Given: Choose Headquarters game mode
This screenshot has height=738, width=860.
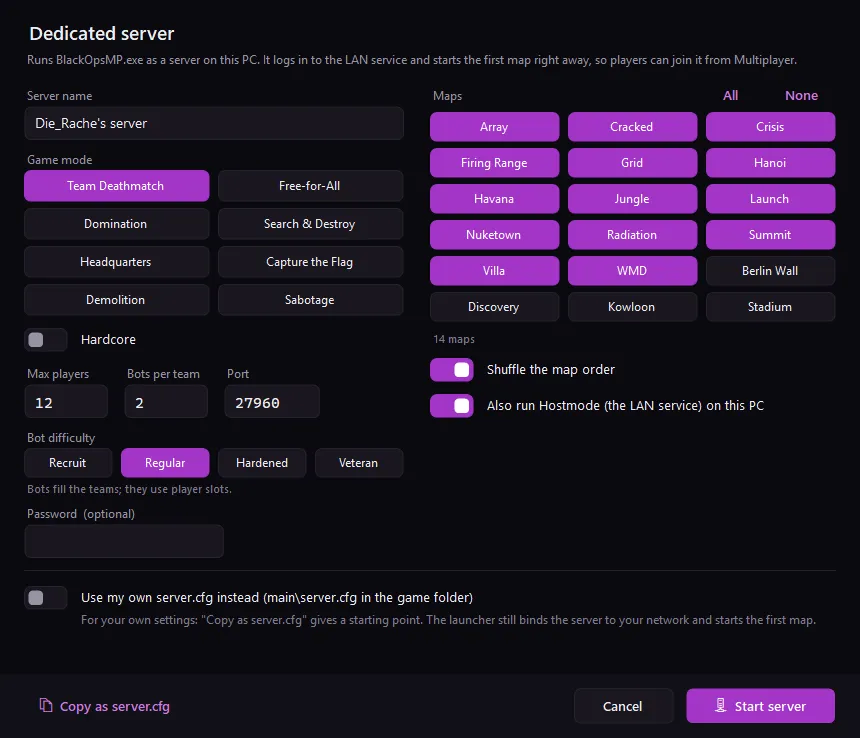Looking at the screenshot, I should (116, 262).
